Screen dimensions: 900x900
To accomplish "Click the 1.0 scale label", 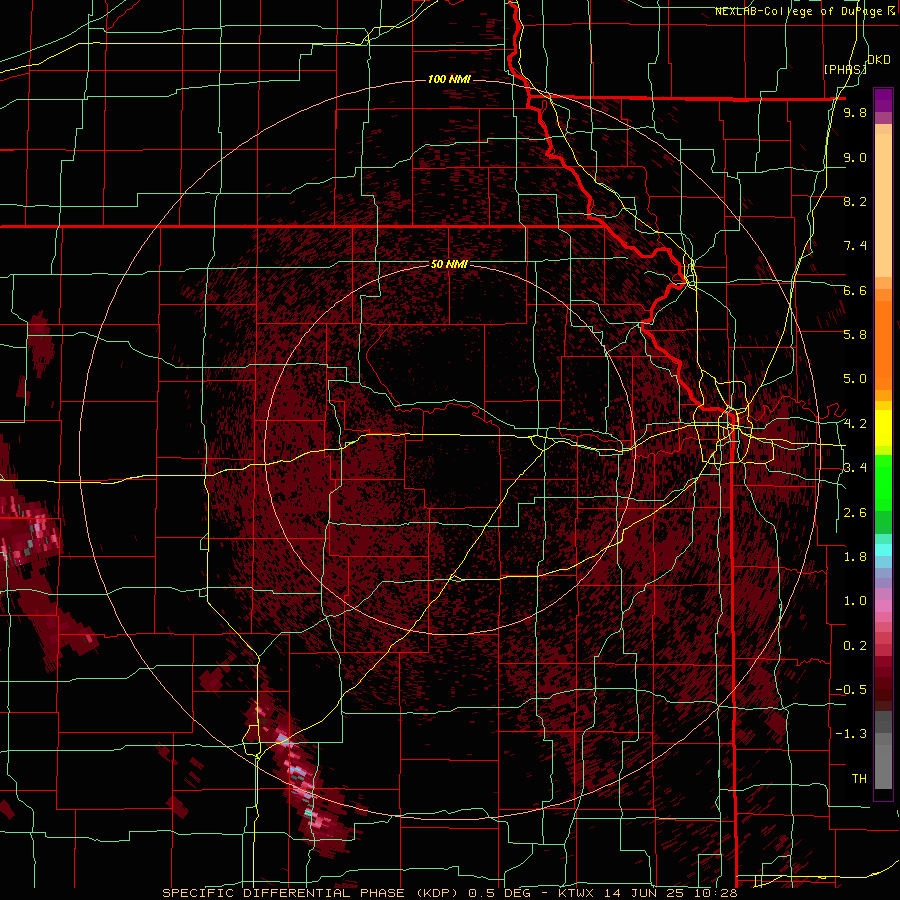I will point(855,601).
